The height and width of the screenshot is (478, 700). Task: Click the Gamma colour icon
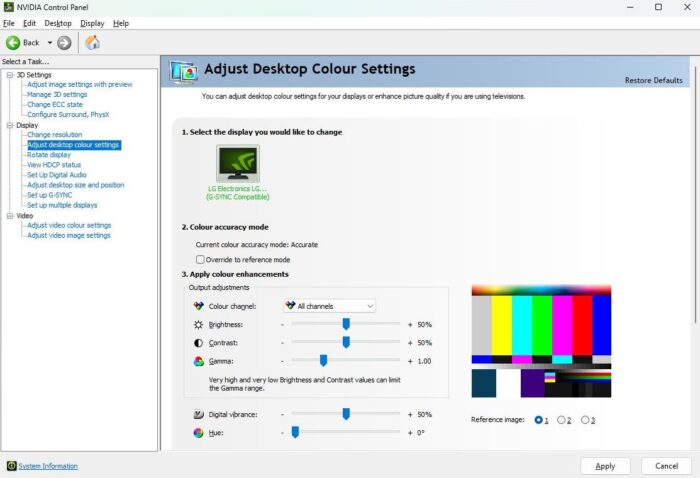(x=199, y=361)
